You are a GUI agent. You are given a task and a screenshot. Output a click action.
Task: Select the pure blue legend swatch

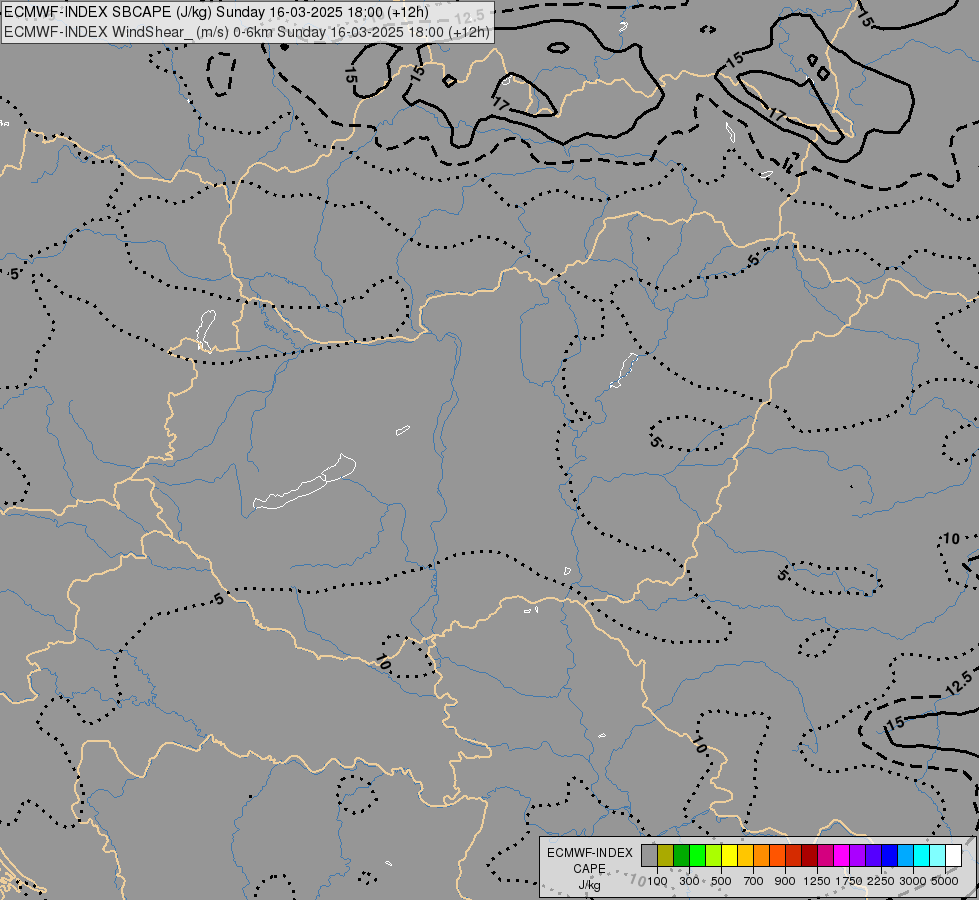click(x=889, y=855)
